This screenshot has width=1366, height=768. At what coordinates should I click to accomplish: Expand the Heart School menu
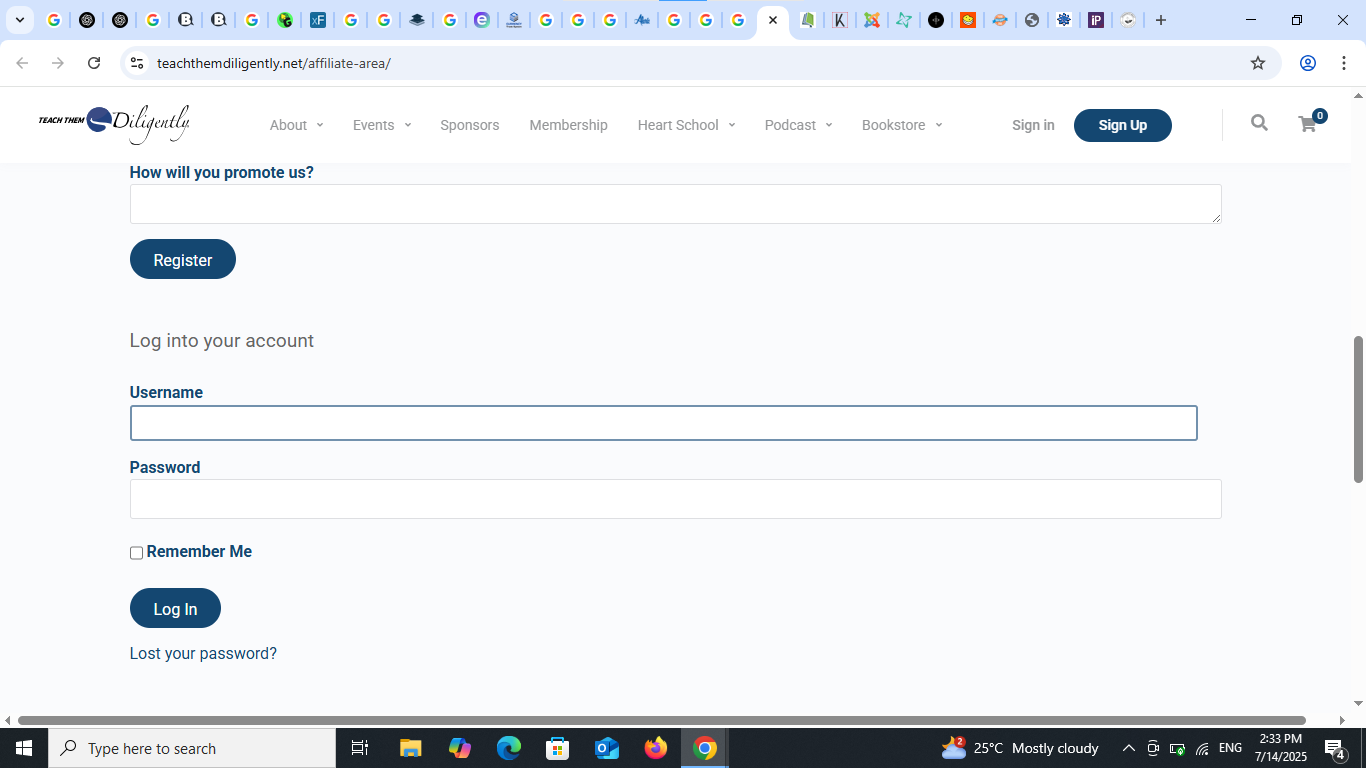(686, 125)
